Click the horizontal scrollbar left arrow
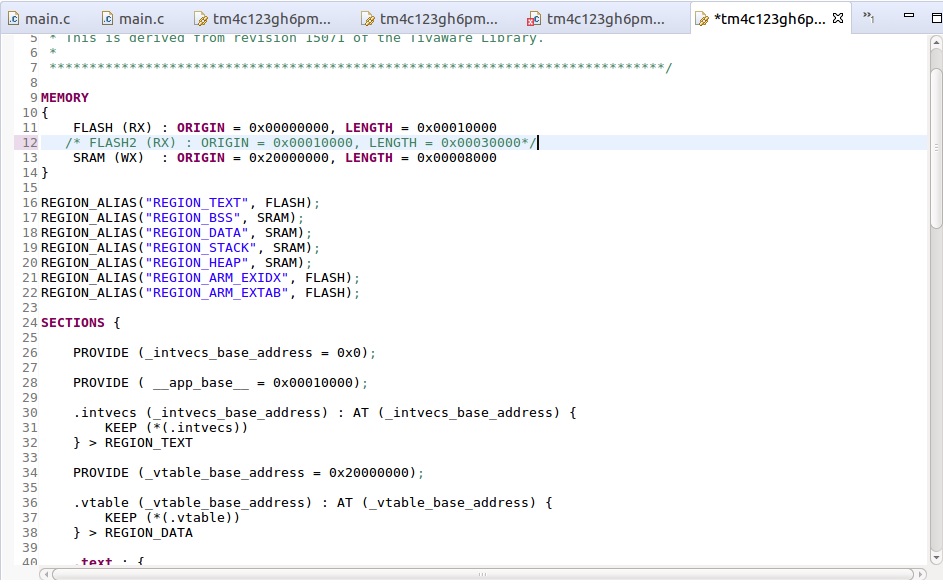The width and height of the screenshot is (943, 587). tap(46, 574)
